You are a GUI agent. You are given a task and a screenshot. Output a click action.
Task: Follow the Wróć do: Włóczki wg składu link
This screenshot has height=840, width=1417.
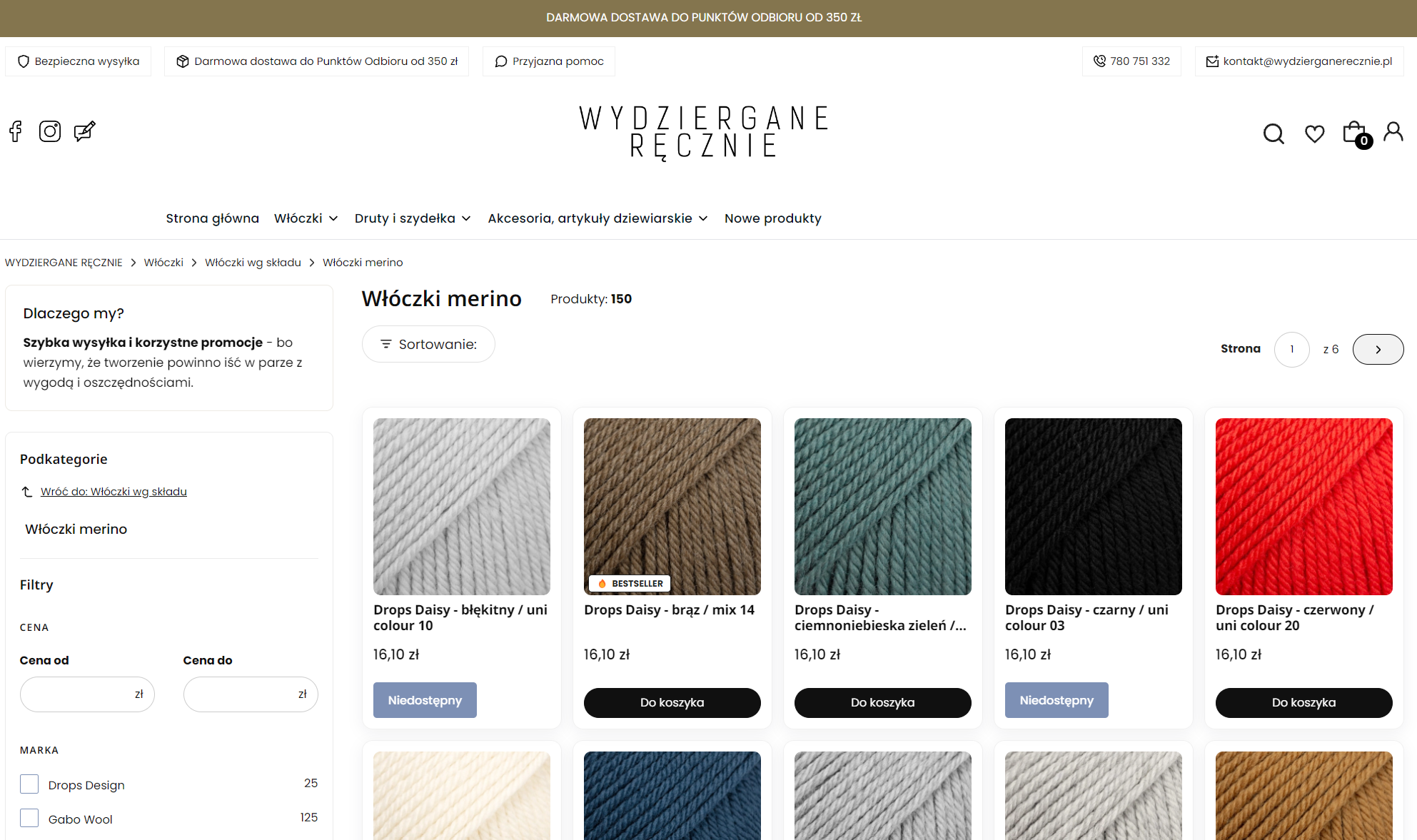pos(114,492)
